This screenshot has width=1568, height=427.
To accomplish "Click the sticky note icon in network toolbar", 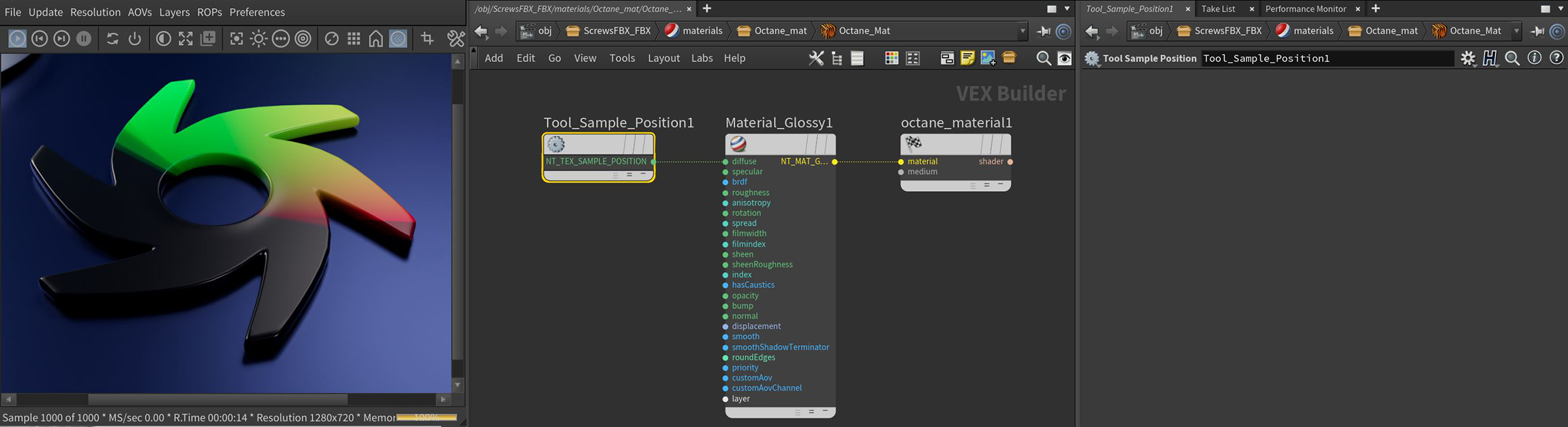I will [x=967, y=58].
